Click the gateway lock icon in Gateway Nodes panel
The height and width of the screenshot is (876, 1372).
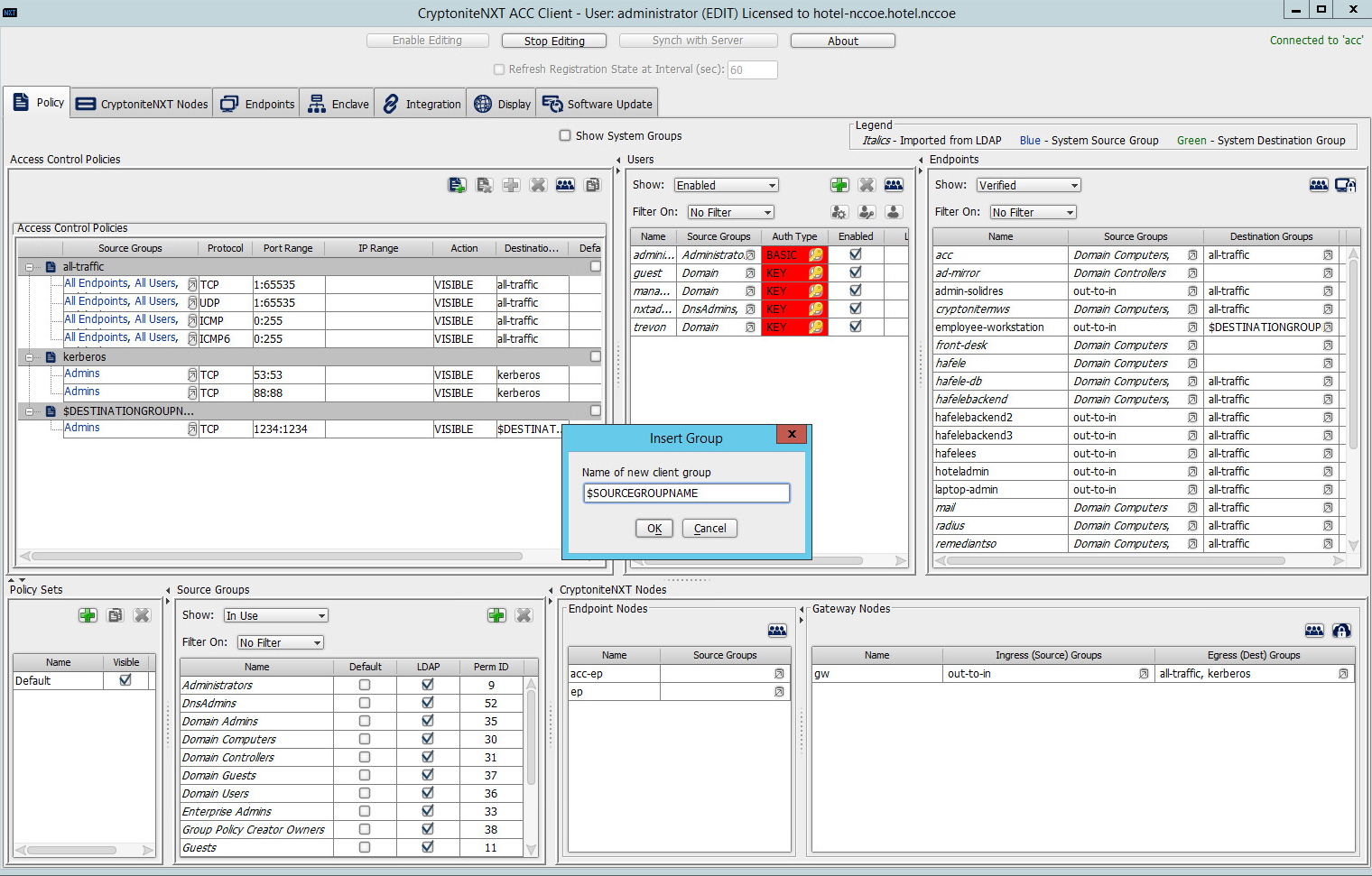1341,630
